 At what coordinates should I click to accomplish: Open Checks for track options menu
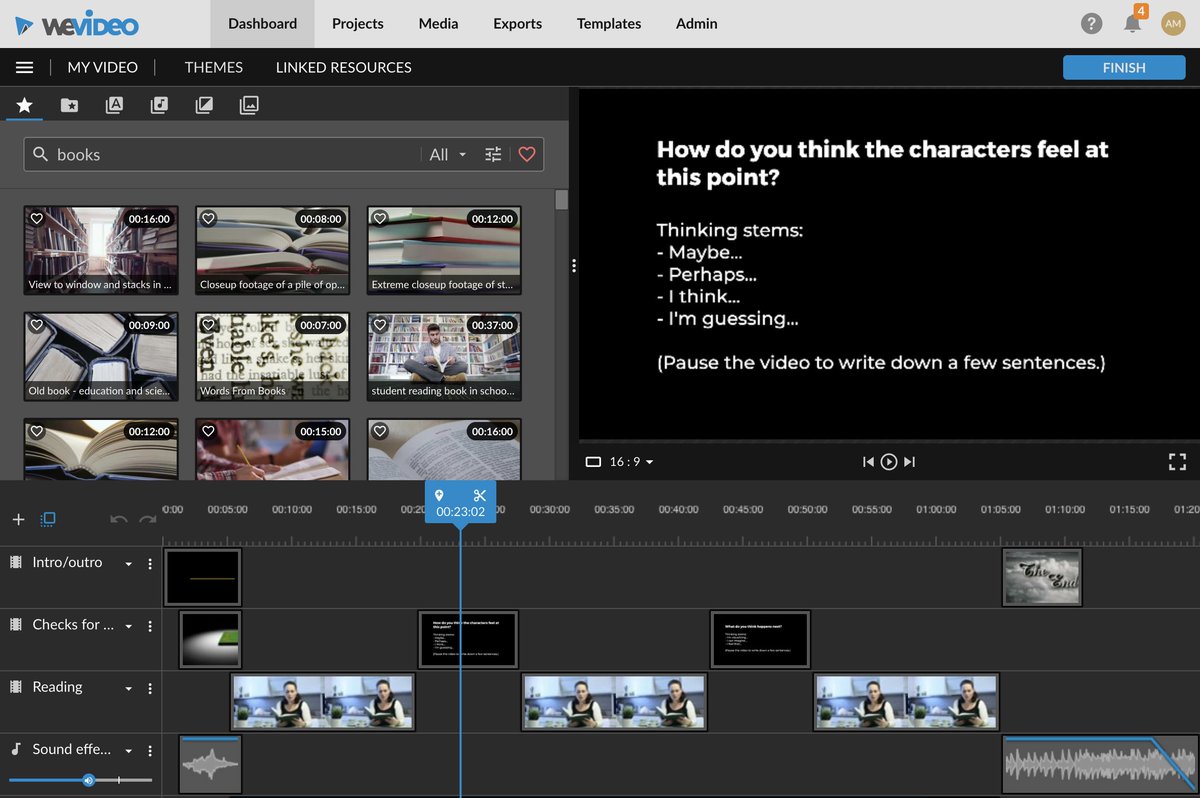(150, 626)
